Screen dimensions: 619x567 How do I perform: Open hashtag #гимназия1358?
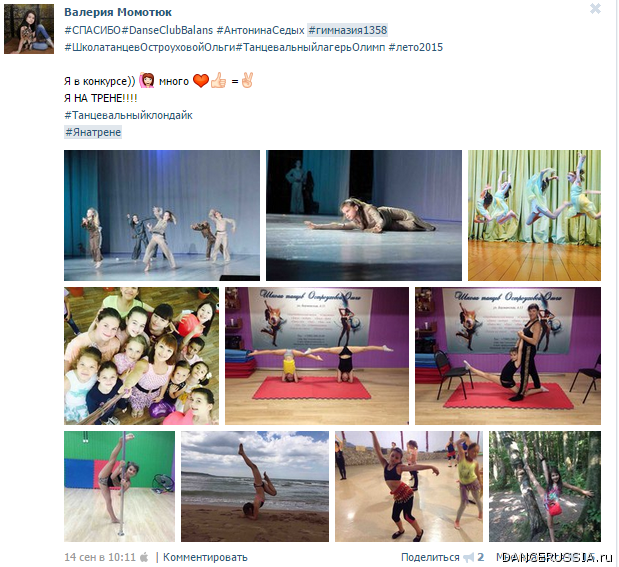point(347,30)
